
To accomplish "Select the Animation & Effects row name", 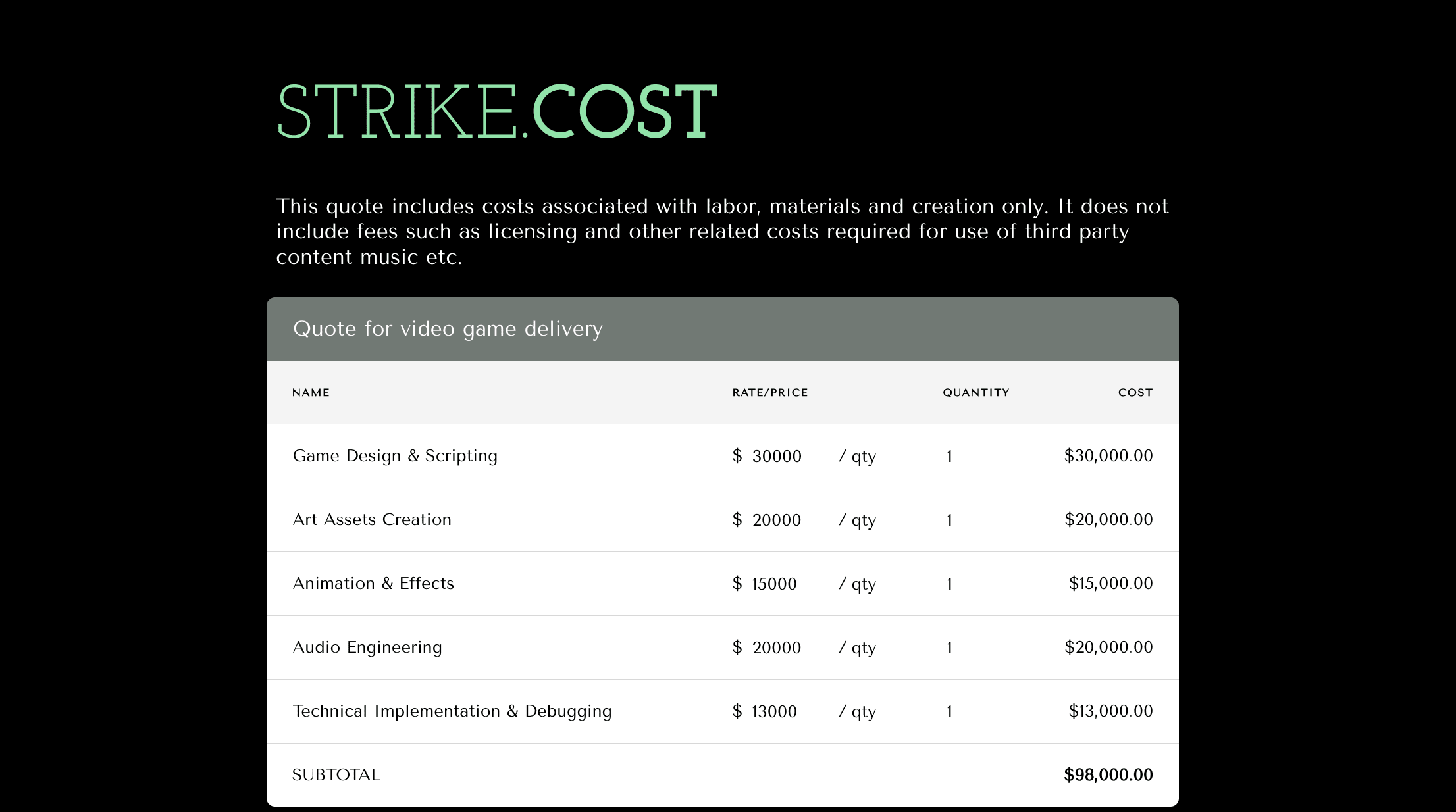I will (373, 584).
